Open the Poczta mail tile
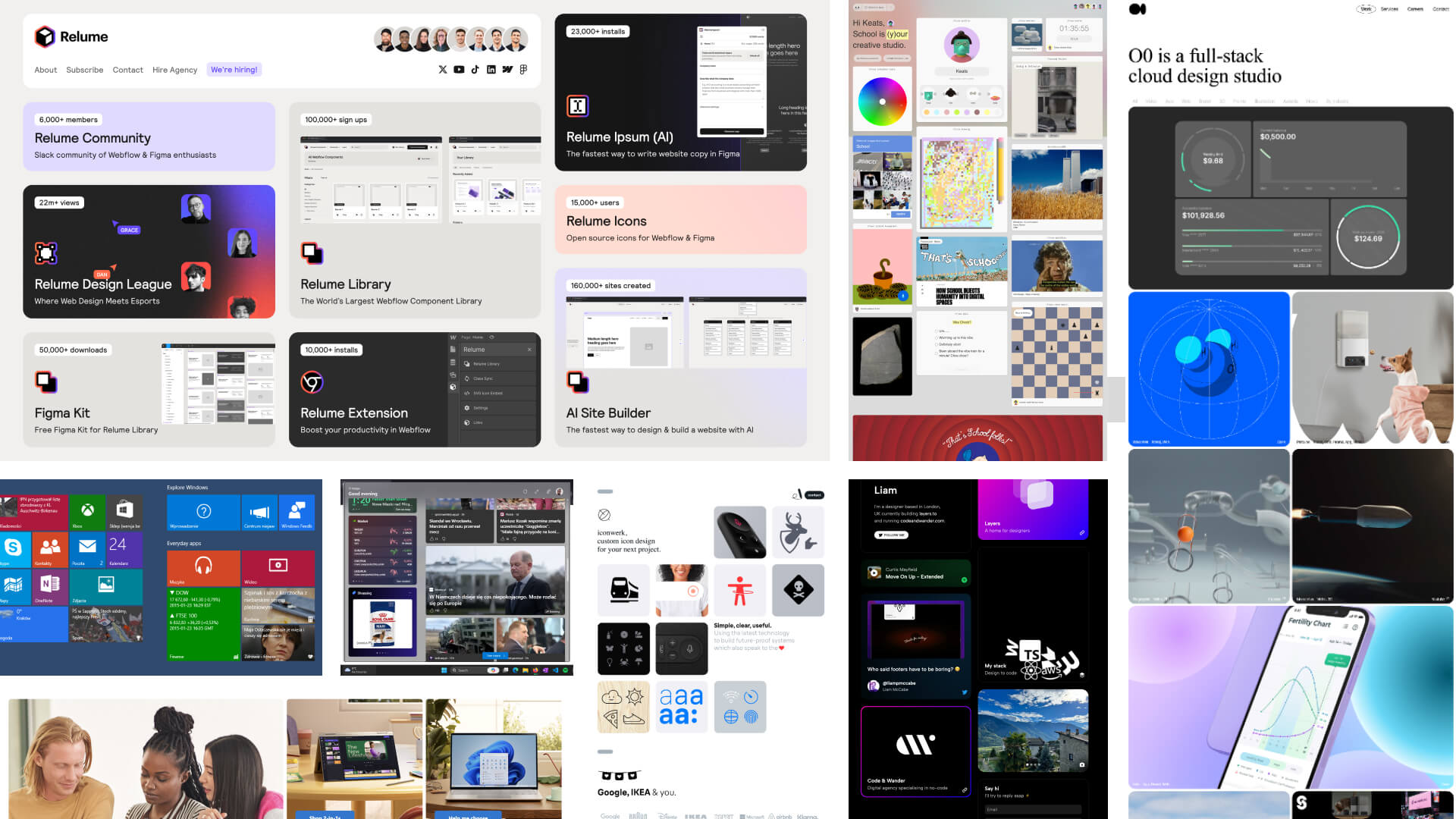This screenshot has height=819, width=1456. coord(87,549)
